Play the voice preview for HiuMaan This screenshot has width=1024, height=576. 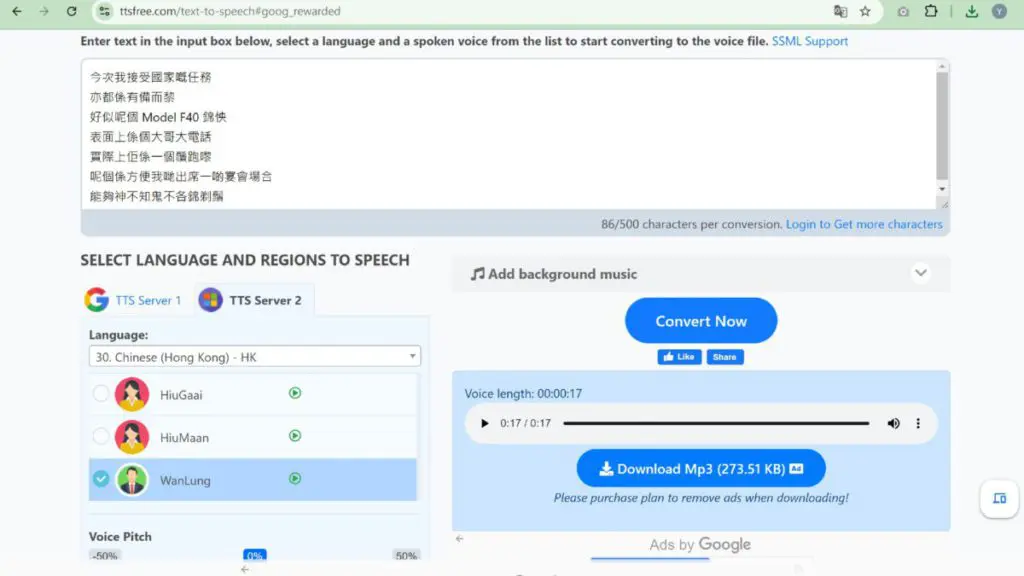(x=293, y=436)
